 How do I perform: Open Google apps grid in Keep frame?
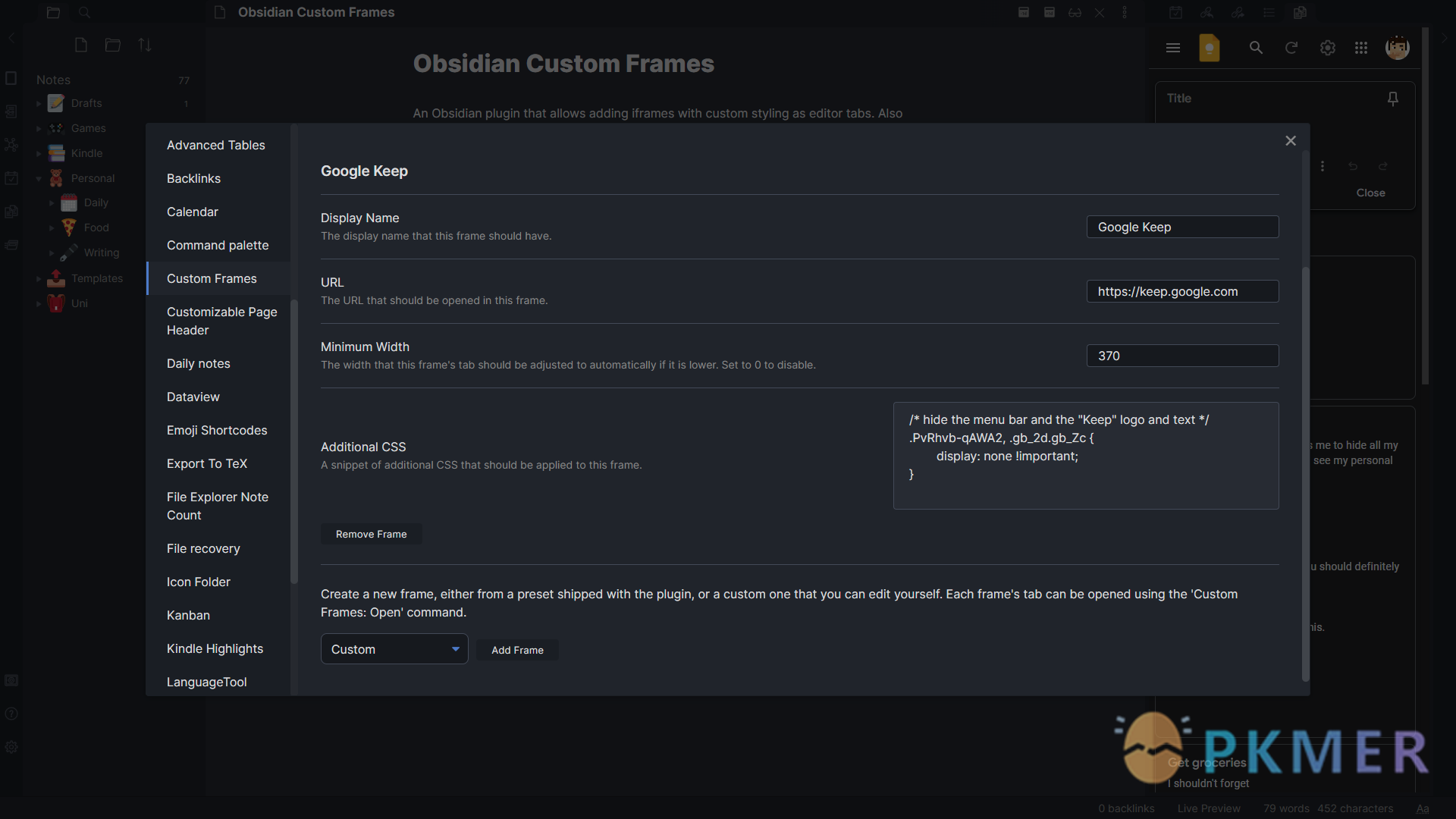(x=1361, y=47)
